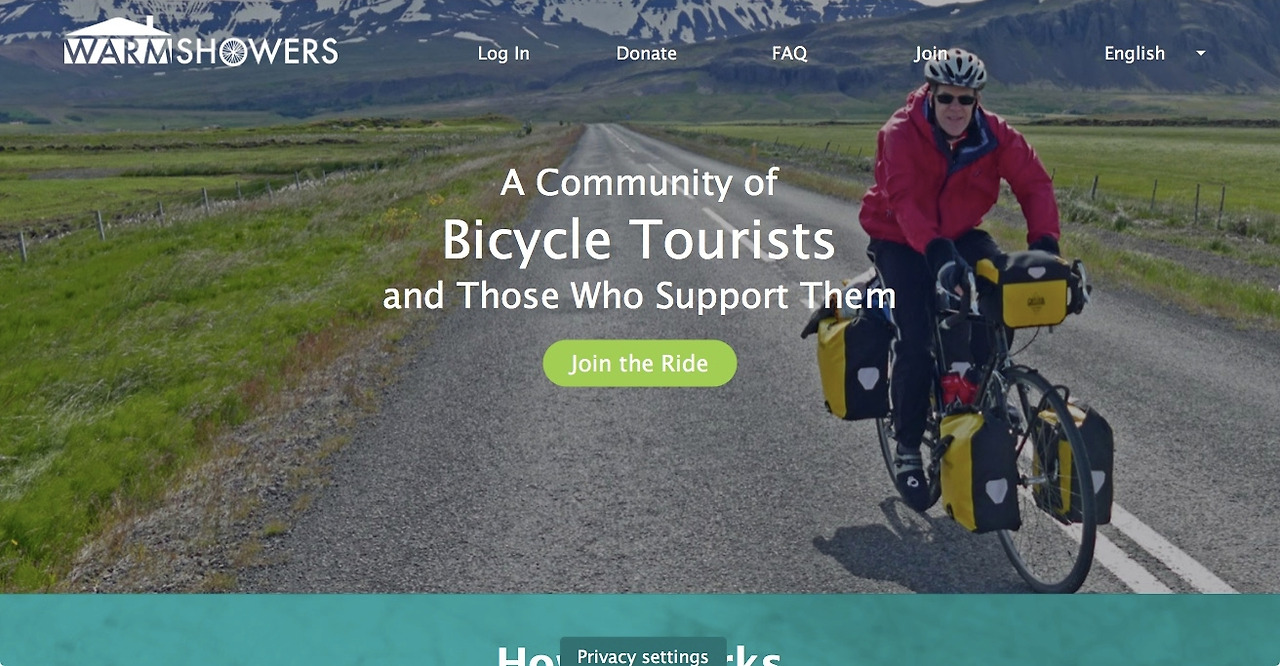Click the house roof icon in the logo
Screen dimensions: 1280x666
pyautogui.click(x=118, y=26)
